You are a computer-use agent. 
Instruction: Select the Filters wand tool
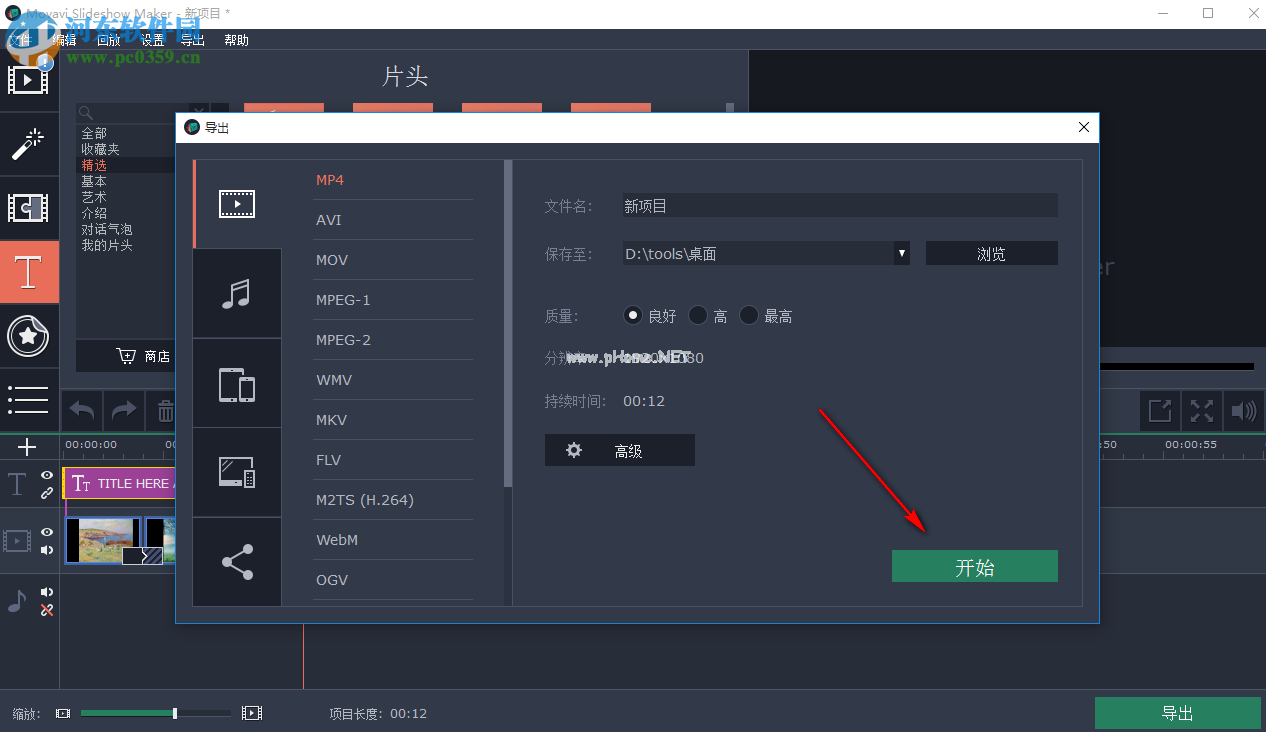(29, 144)
